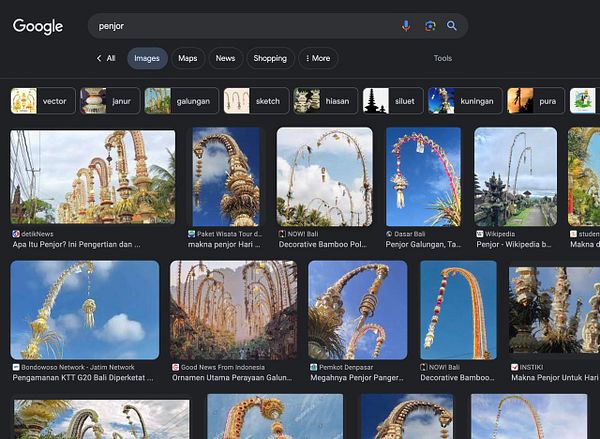Open 'makna penjor Hari' result link
600x439 pixels.
pyautogui.click(x=224, y=244)
